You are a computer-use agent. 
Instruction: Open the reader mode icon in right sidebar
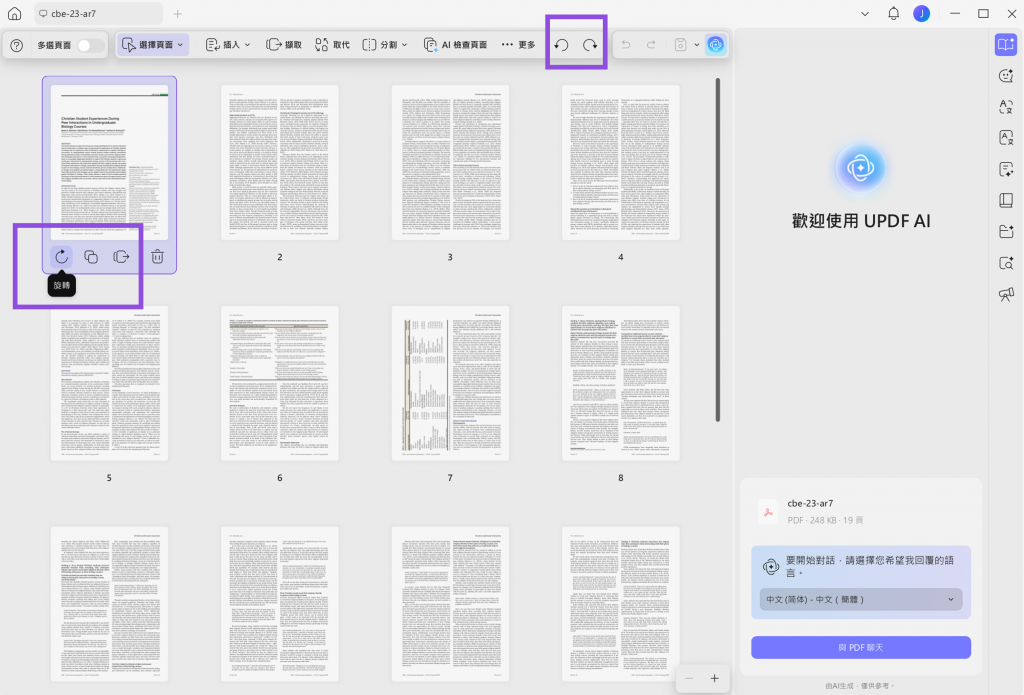click(1006, 44)
